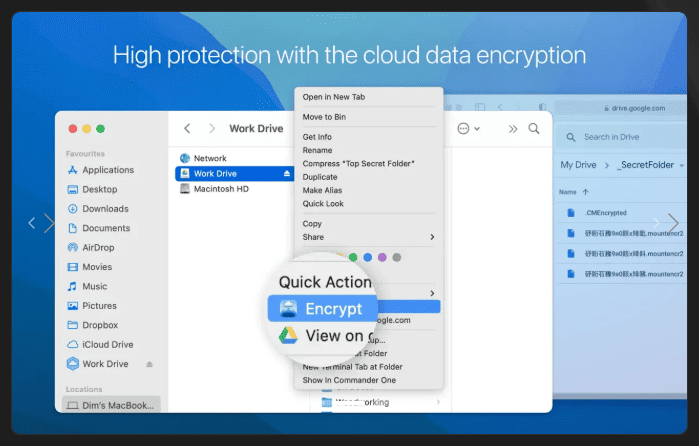Apply the grey colour tag
The width and height of the screenshot is (699, 446).
tap(397, 257)
